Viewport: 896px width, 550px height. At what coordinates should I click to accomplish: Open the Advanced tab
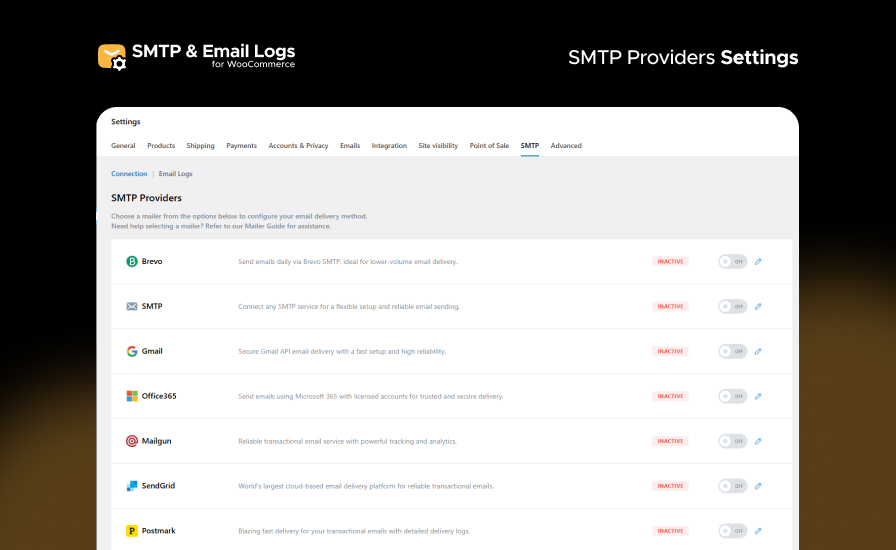[566, 146]
